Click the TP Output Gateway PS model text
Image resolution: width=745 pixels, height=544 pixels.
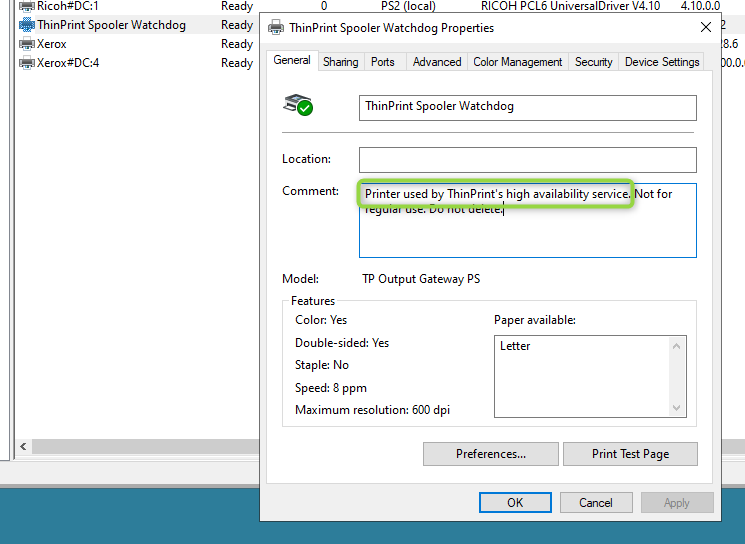coord(421,279)
